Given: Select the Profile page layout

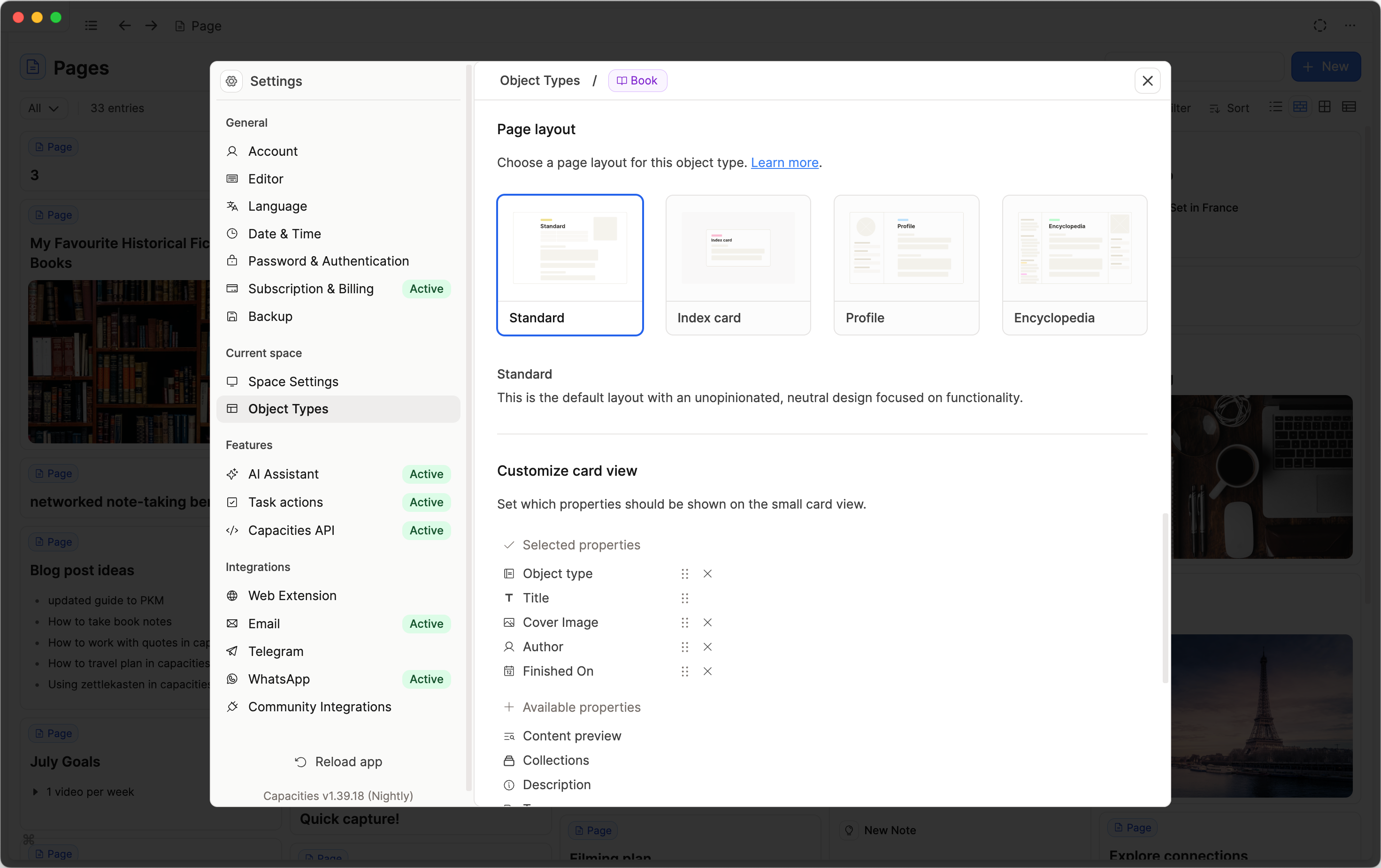Looking at the screenshot, I should 906,265.
